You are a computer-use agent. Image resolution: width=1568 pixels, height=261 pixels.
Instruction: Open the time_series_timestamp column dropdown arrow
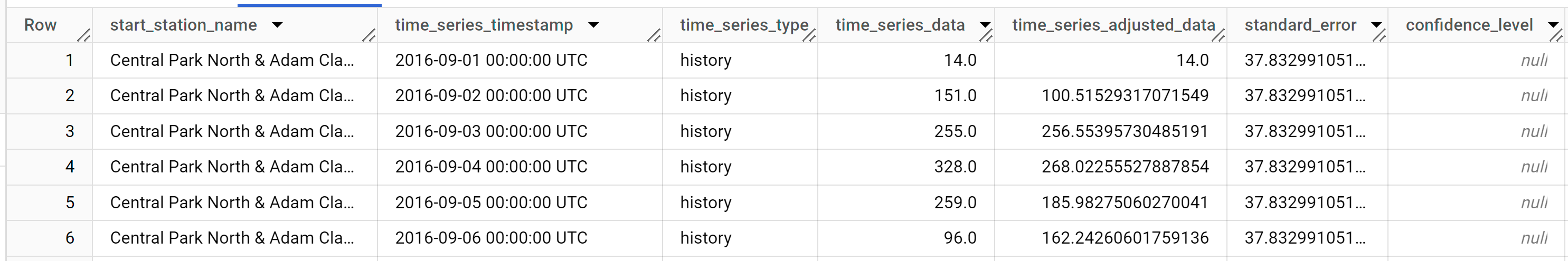(593, 25)
